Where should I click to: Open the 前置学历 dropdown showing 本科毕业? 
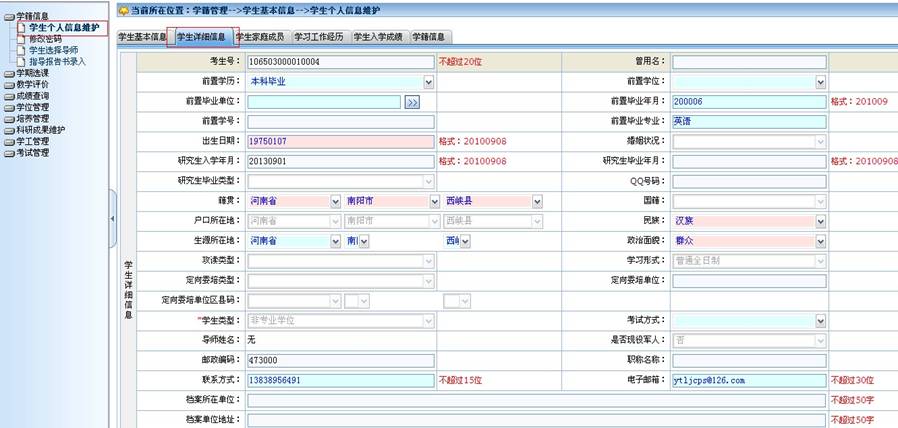tap(340, 82)
